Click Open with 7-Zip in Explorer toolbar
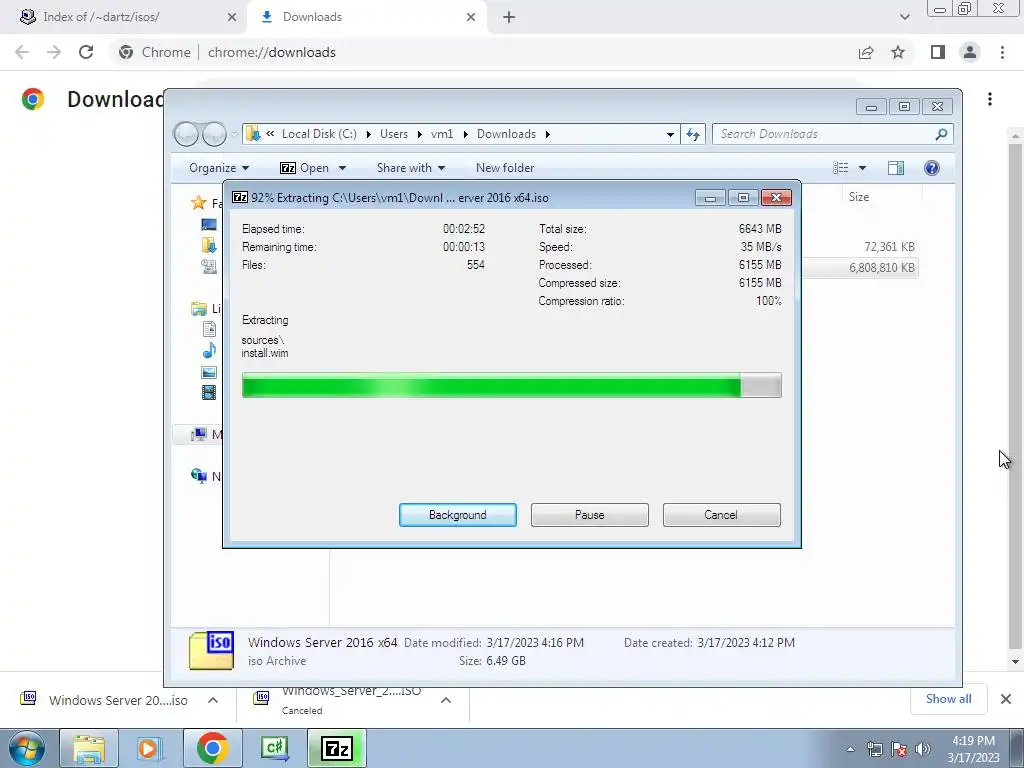This screenshot has height=768, width=1024. [x=304, y=168]
